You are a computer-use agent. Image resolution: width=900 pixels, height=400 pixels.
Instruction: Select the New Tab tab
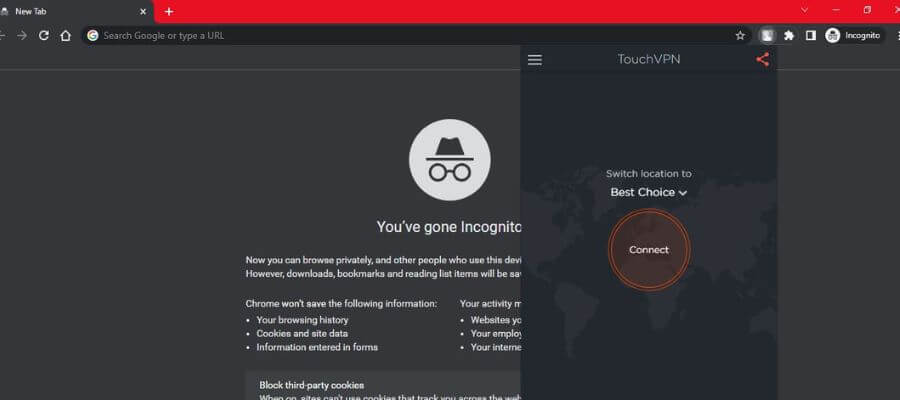60,11
